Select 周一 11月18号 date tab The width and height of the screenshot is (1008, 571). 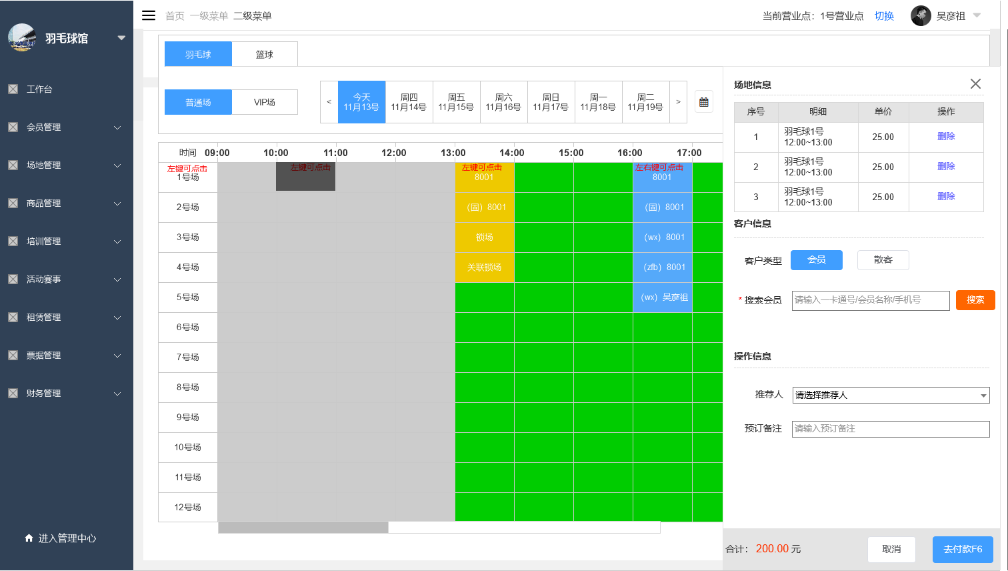click(598, 102)
